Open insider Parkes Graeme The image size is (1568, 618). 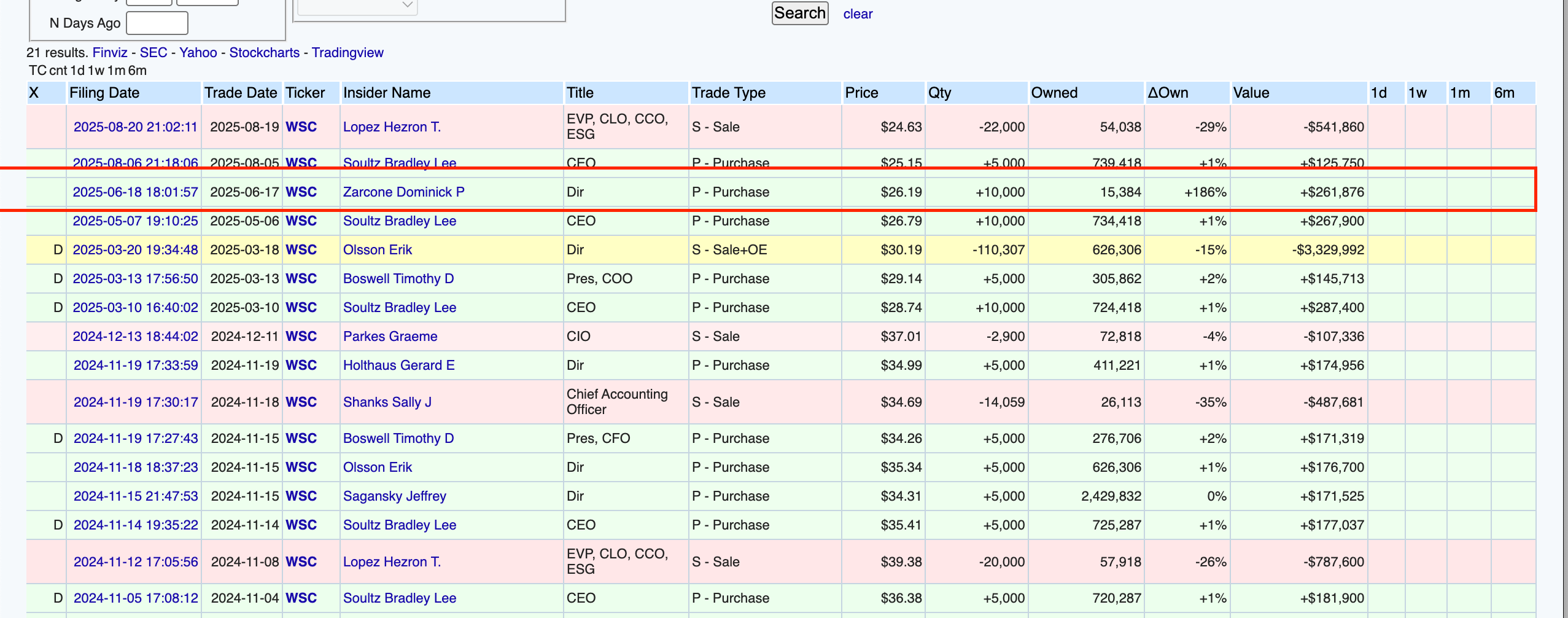(x=390, y=337)
